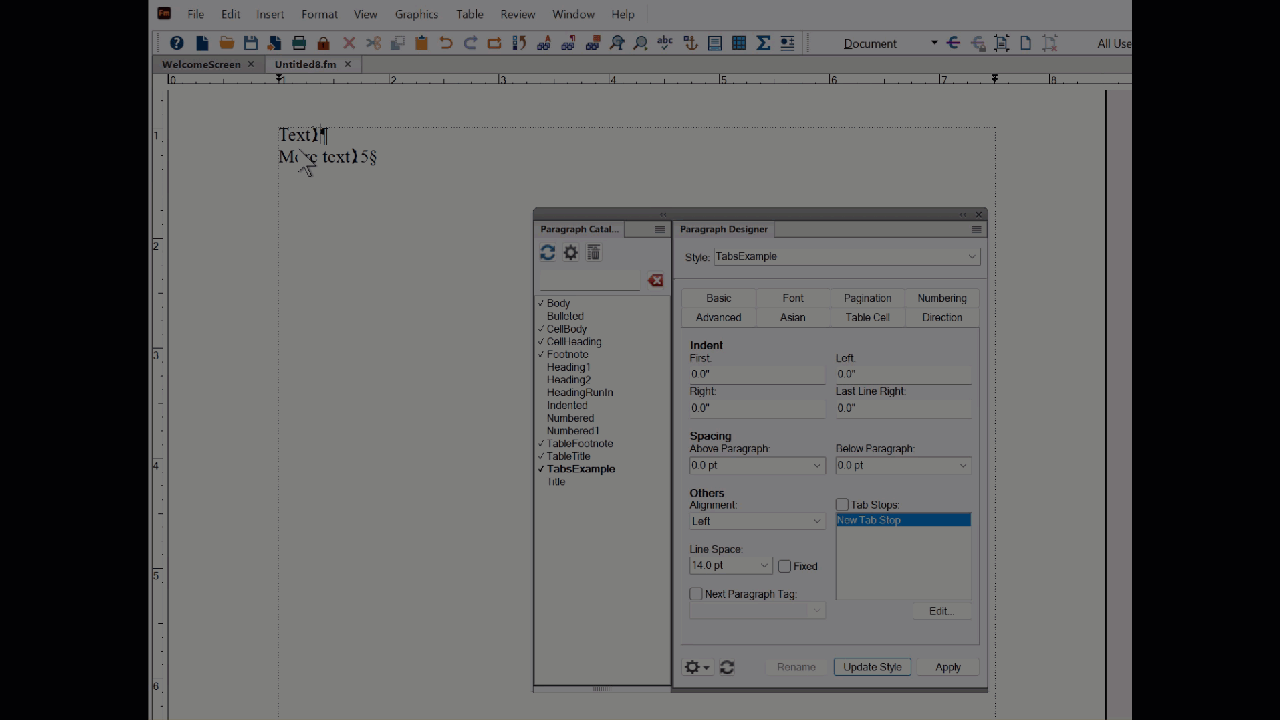Click the Update Style button

coord(872,667)
